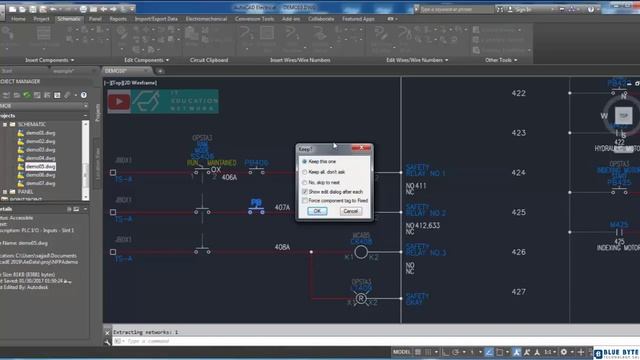Viewport: 640px width, 360px height.
Task: Click OK in the Keep dialog
Action: coord(317,211)
